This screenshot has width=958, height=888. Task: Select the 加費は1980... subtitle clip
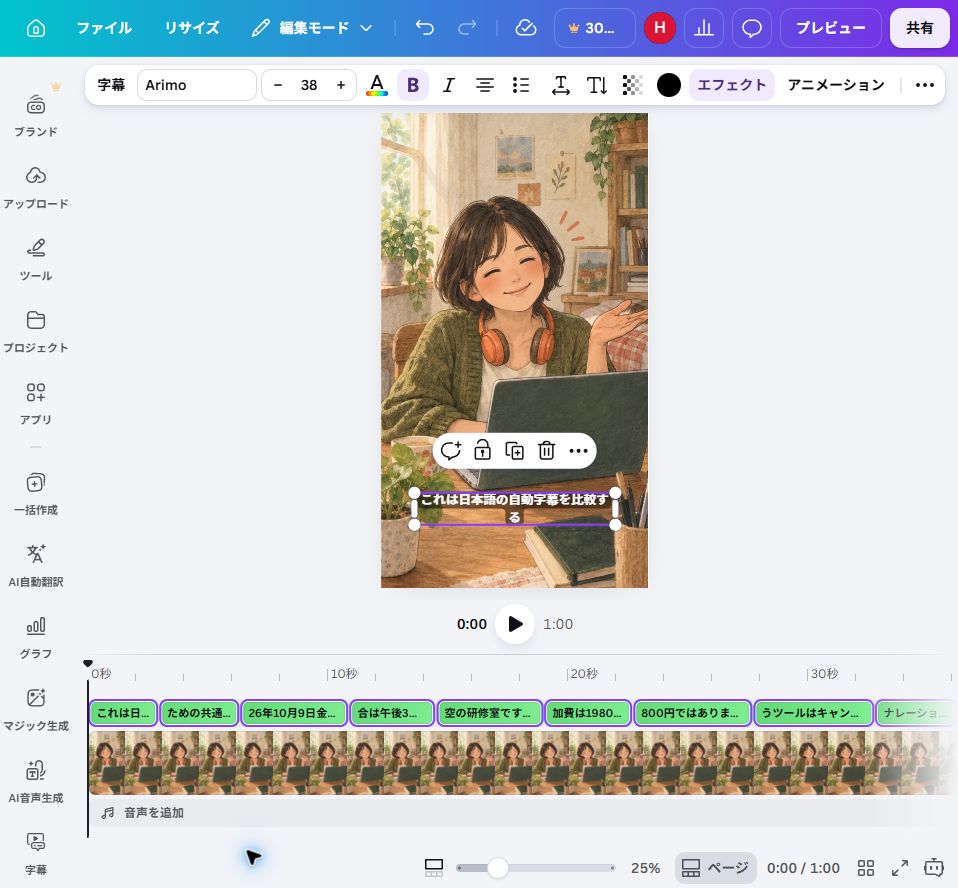(x=588, y=713)
